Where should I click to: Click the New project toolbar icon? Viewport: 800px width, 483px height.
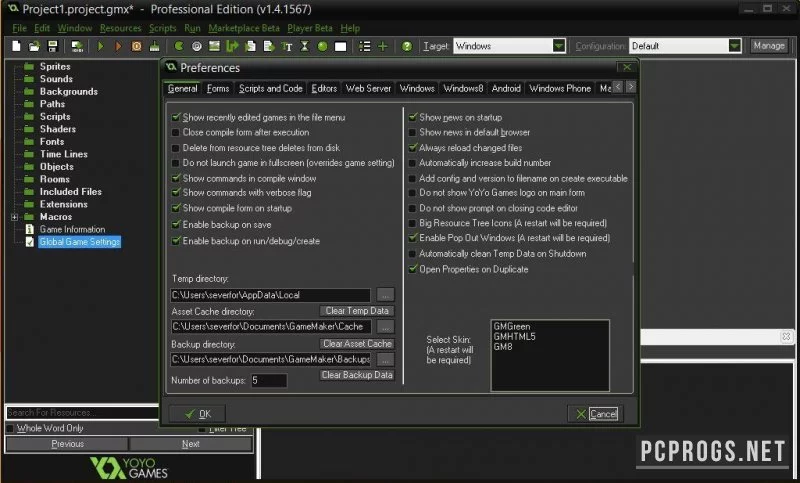point(16,46)
